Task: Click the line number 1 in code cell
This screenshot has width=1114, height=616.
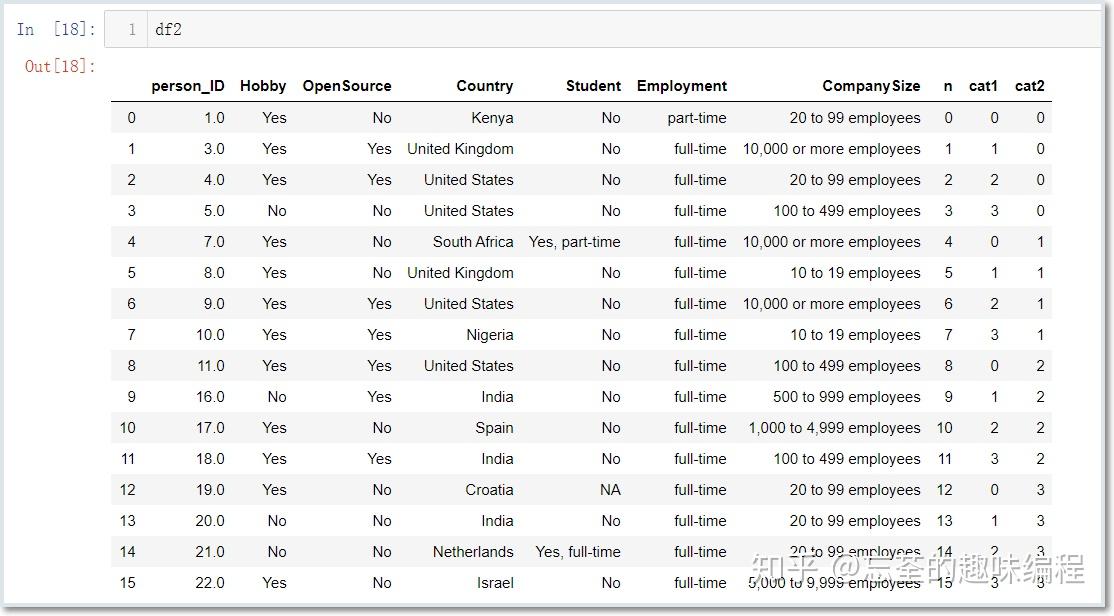Action: coord(132,29)
